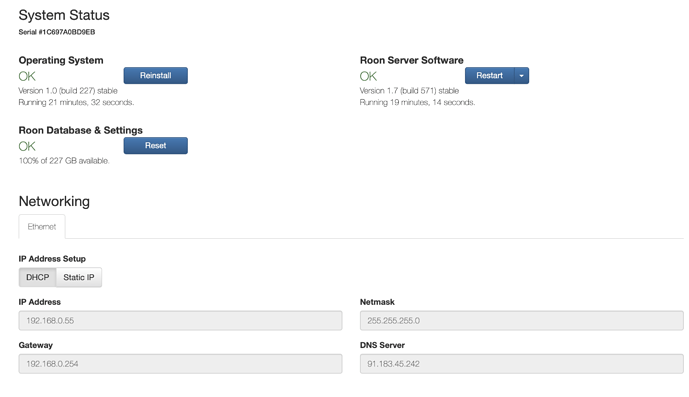Click the Roon Database & Settings OK status
This screenshot has height=397, width=689.
point(27,146)
